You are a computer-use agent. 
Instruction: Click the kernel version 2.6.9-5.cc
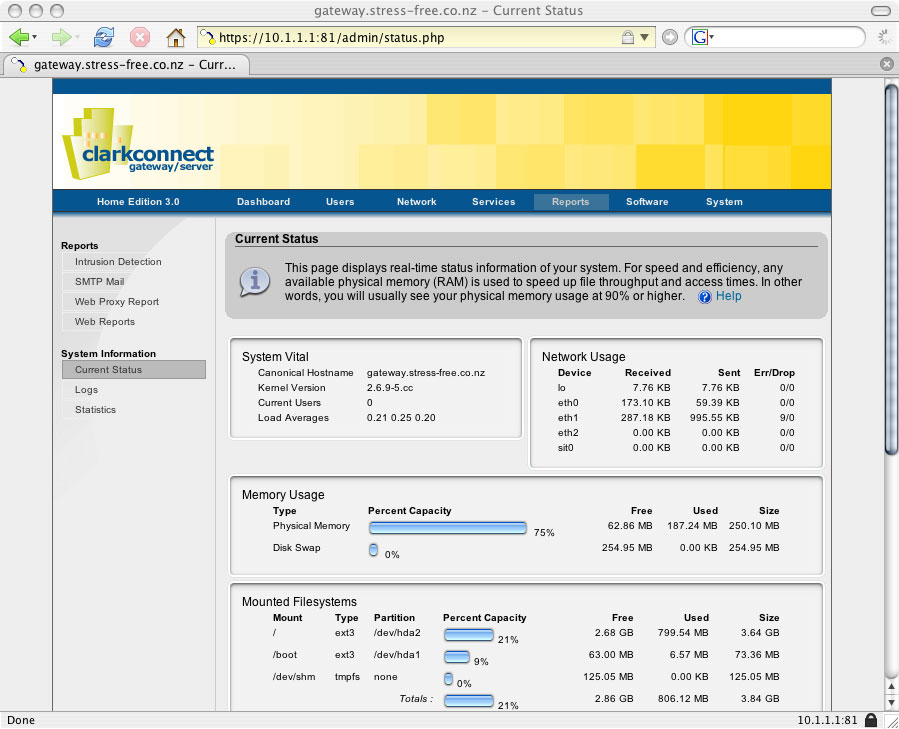point(390,388)
